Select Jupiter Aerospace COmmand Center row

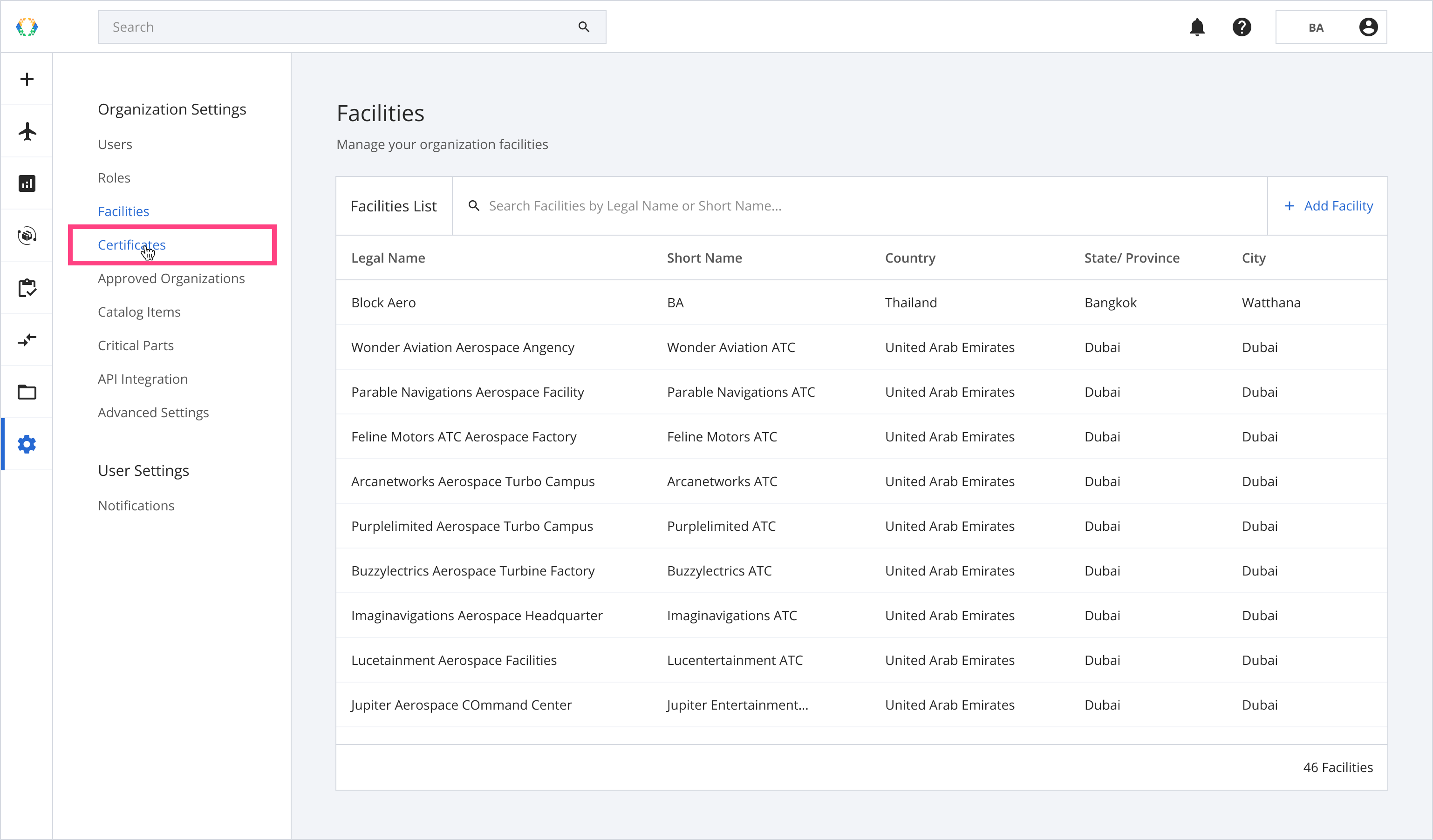861,705
